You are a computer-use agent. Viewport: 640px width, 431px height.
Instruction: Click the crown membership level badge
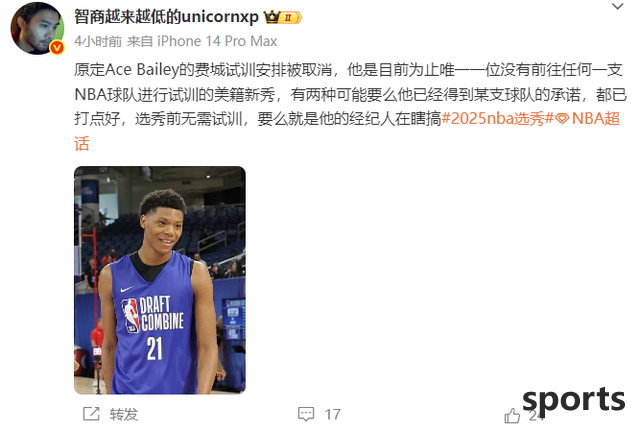pos(282,17)
